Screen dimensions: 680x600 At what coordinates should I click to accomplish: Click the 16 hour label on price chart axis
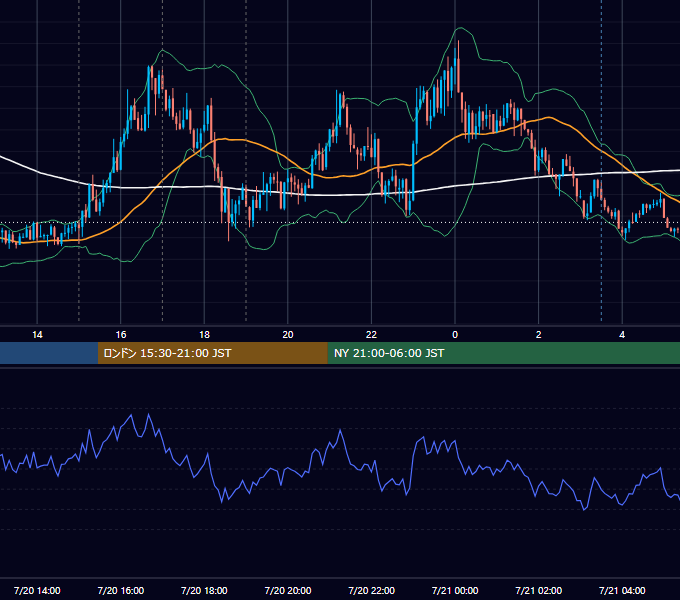[x=121, y=335]
